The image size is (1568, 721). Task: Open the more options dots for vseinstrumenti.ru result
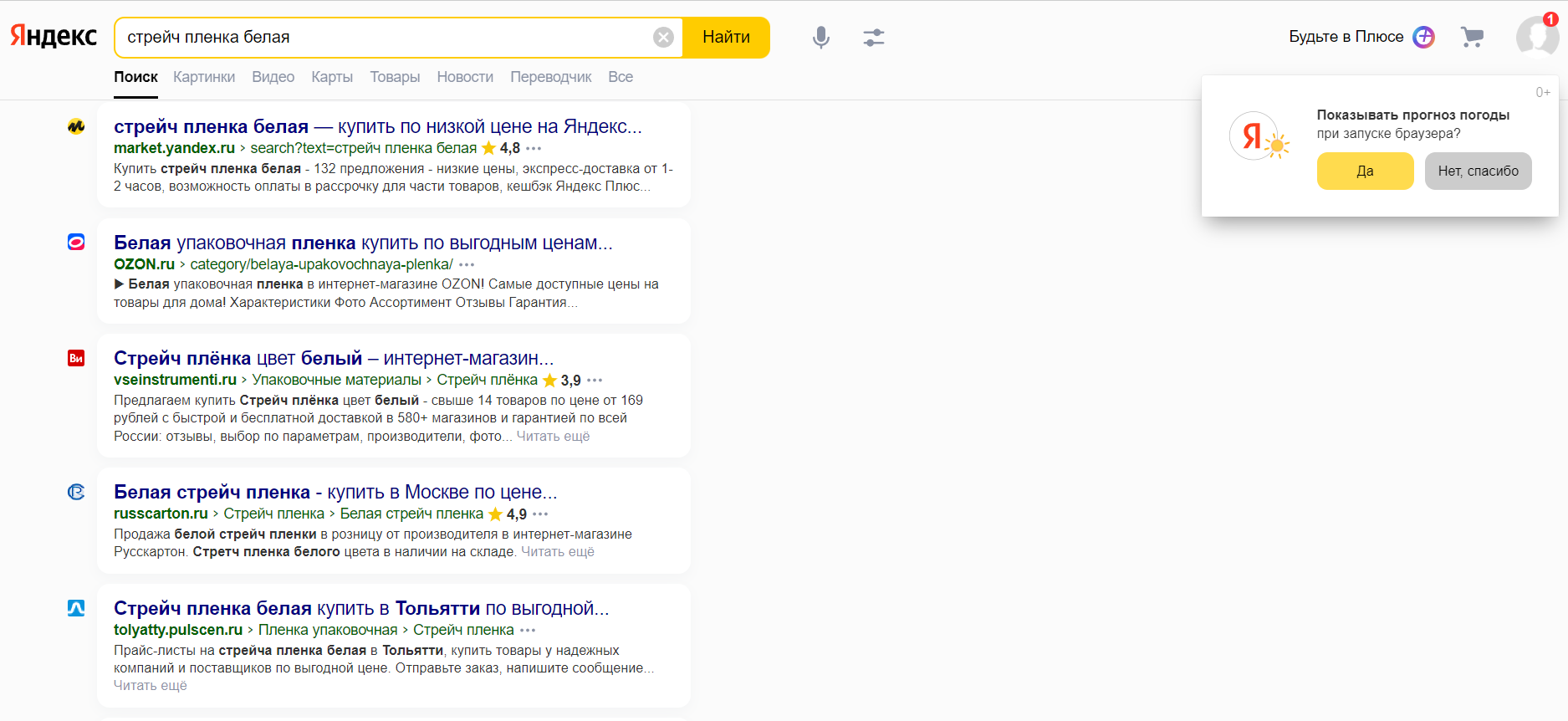coord(595,381)
